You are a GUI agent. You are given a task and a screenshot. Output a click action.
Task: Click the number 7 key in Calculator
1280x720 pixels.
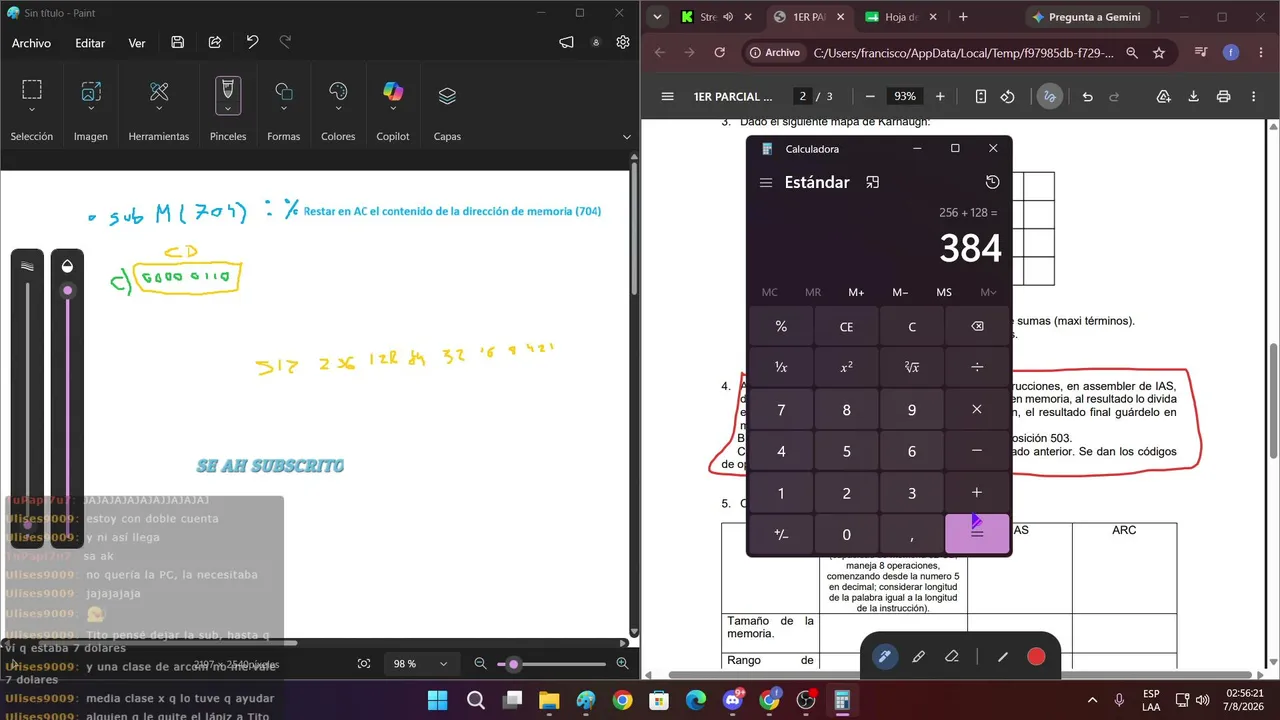(781, 409)
